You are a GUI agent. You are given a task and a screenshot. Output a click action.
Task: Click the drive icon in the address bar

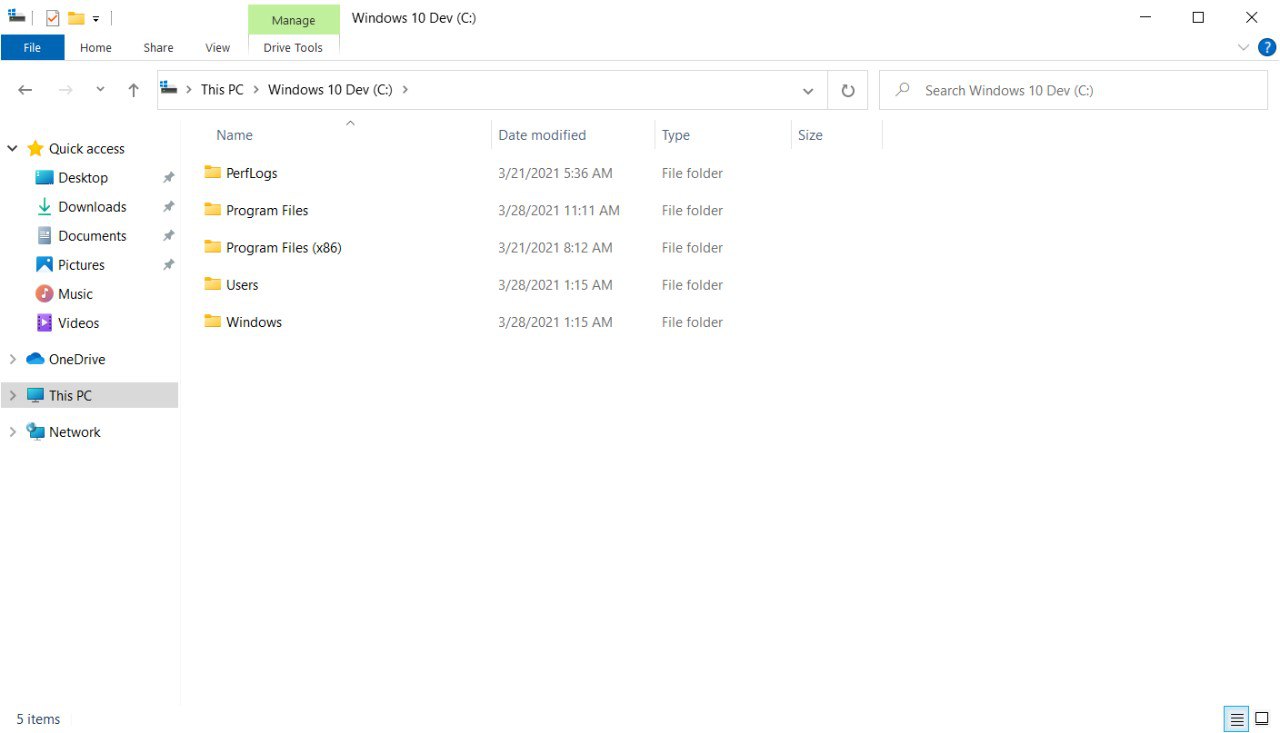point(169,89)
